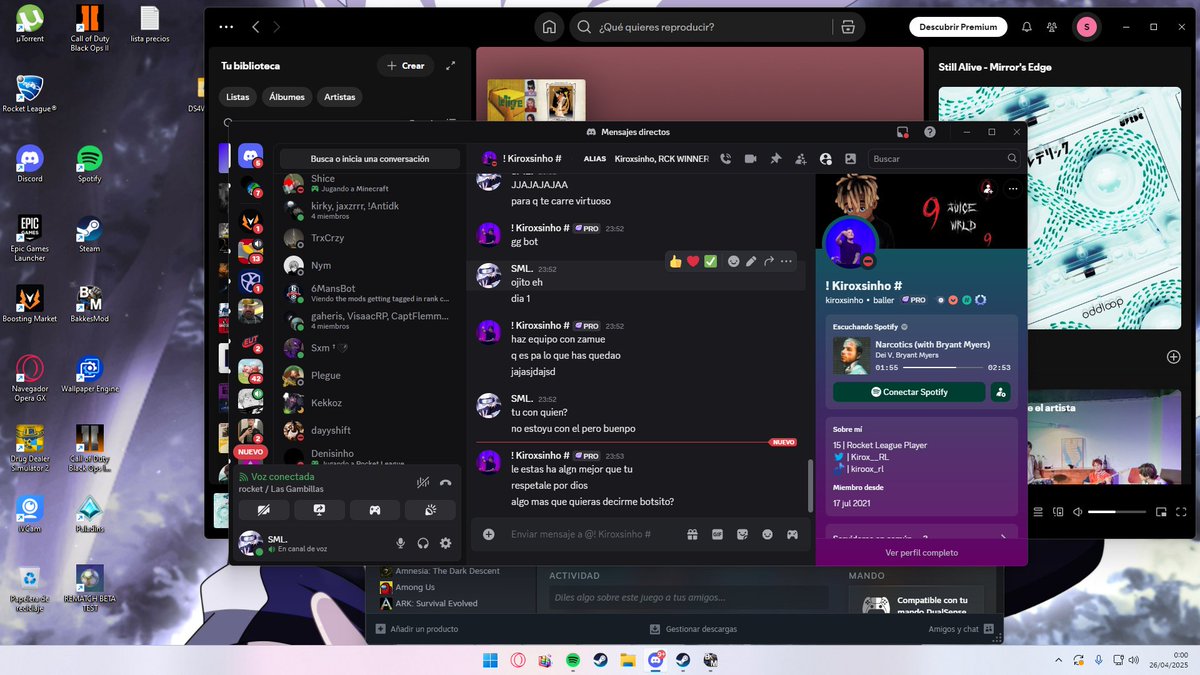Open sticker picker in message bar

(x=742, y=534)
